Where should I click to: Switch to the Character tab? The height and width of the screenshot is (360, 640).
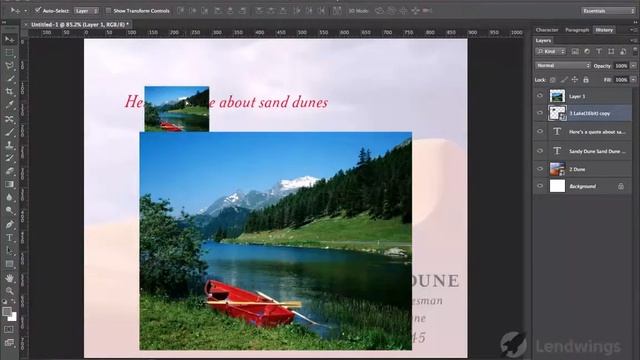point(547,30)
